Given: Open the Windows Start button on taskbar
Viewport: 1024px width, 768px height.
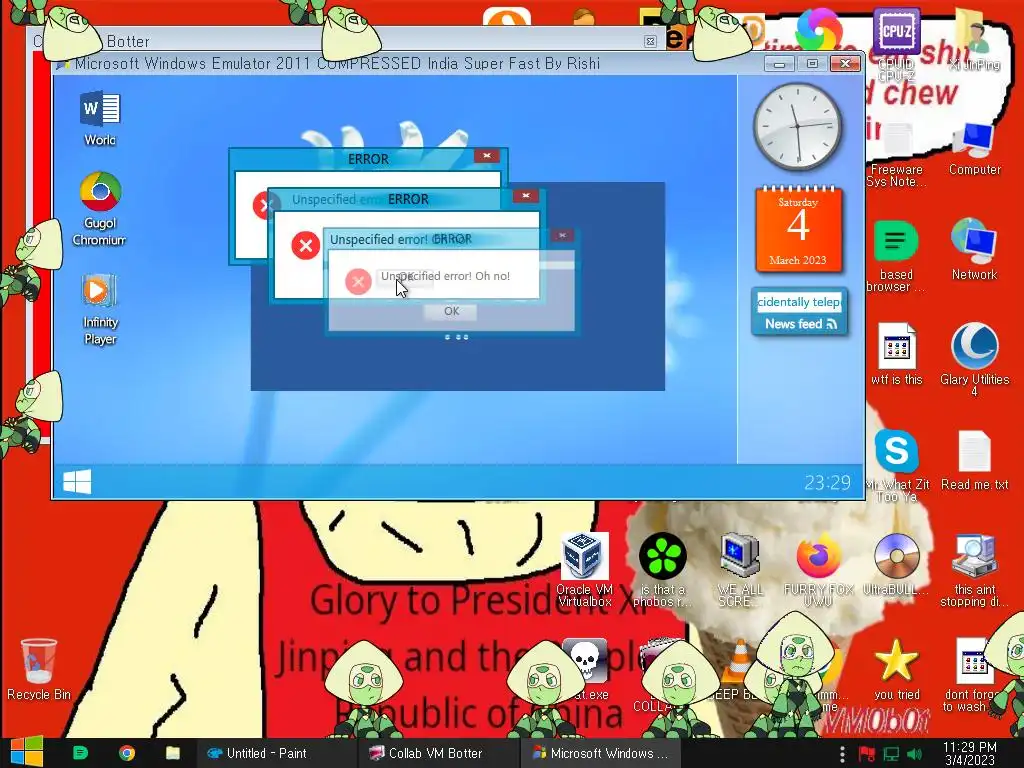Looking at the screenshot, I should coord(26,752).
